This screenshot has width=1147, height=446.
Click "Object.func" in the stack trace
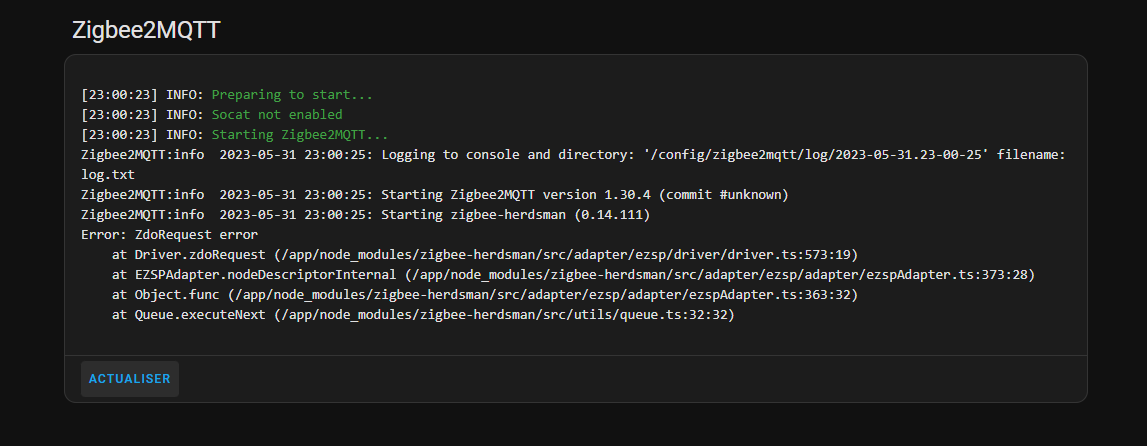[x=179, y=294]
